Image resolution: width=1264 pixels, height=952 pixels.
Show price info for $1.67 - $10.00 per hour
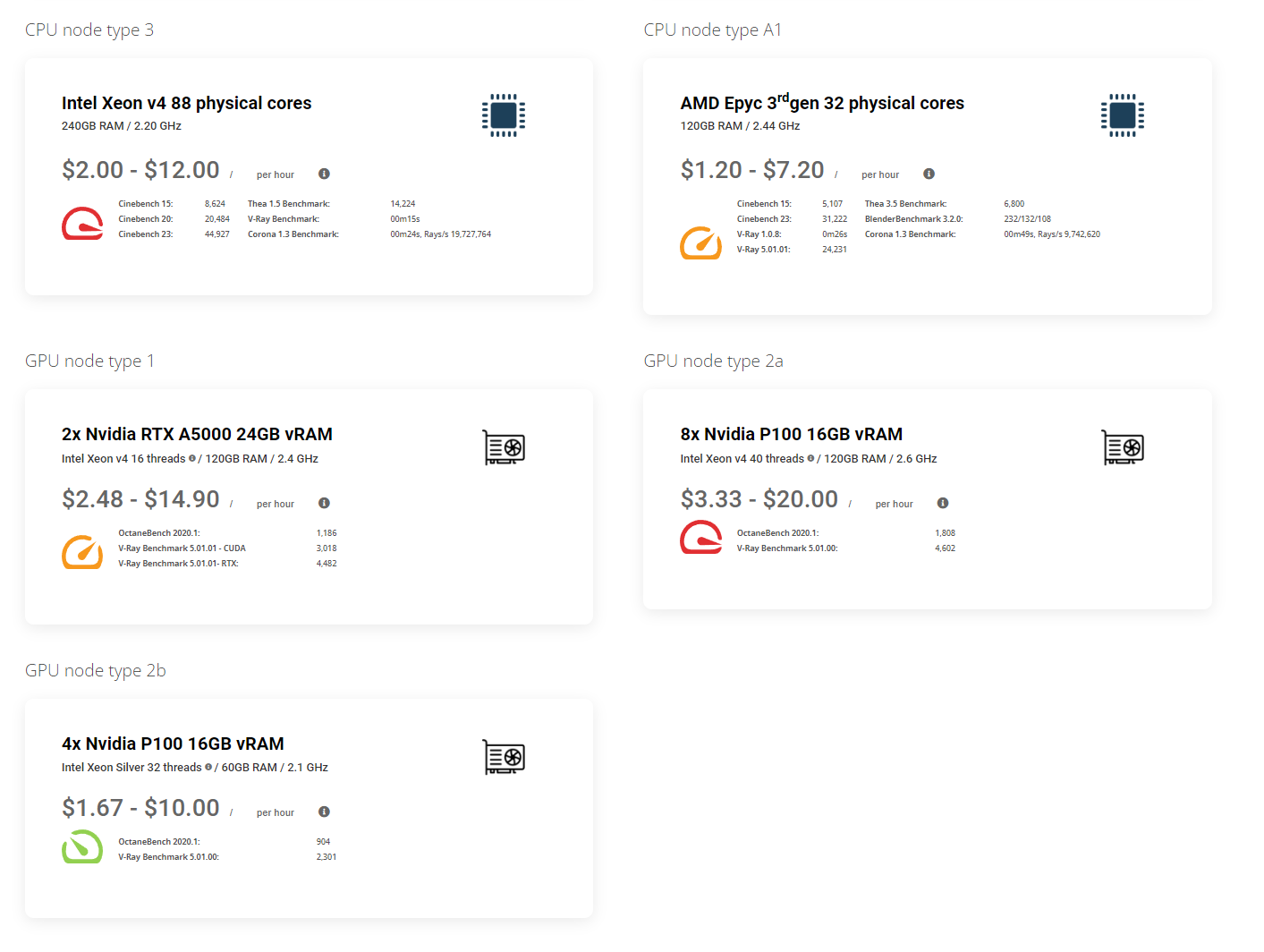tap(324, 812)
